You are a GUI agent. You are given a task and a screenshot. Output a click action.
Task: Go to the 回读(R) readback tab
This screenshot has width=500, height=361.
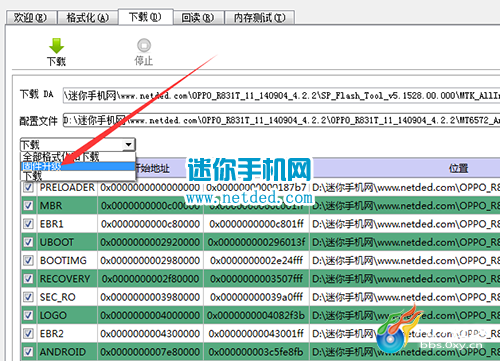click(198, 18)
